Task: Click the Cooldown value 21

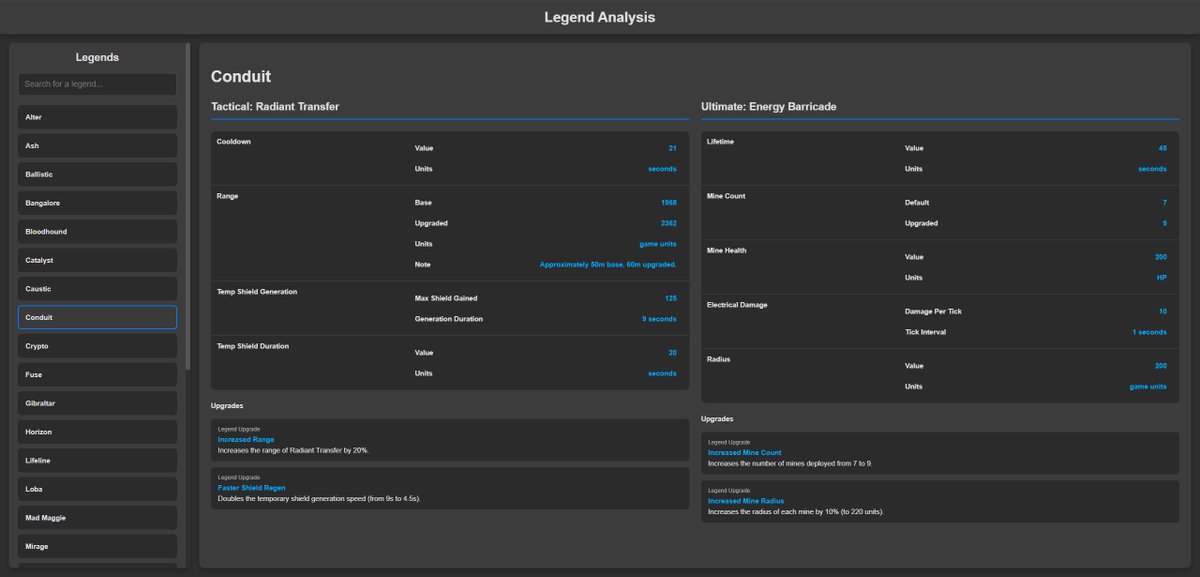Action: 673,148
